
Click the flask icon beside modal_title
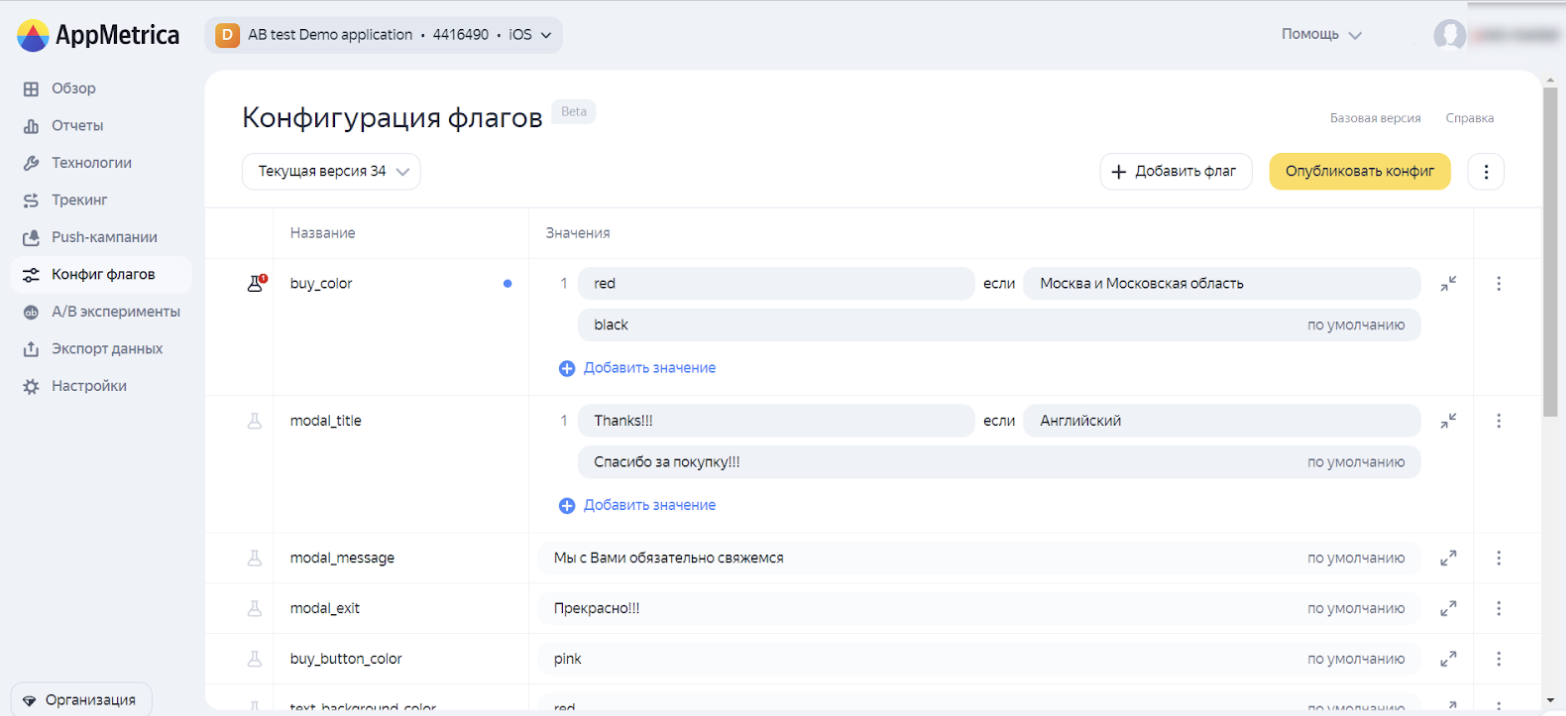point(255,421)
